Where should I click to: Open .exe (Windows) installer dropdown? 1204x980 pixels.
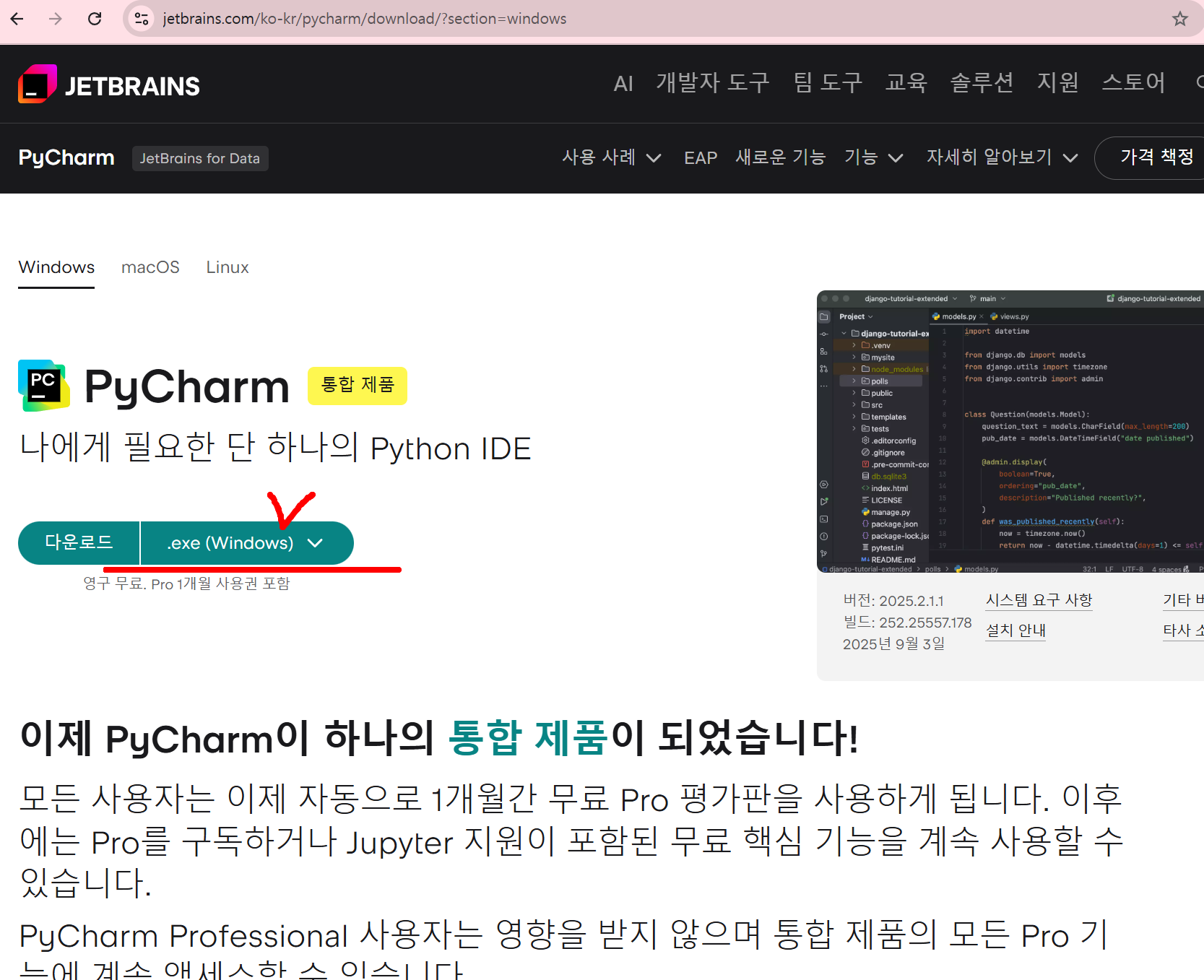click(247, 542)
